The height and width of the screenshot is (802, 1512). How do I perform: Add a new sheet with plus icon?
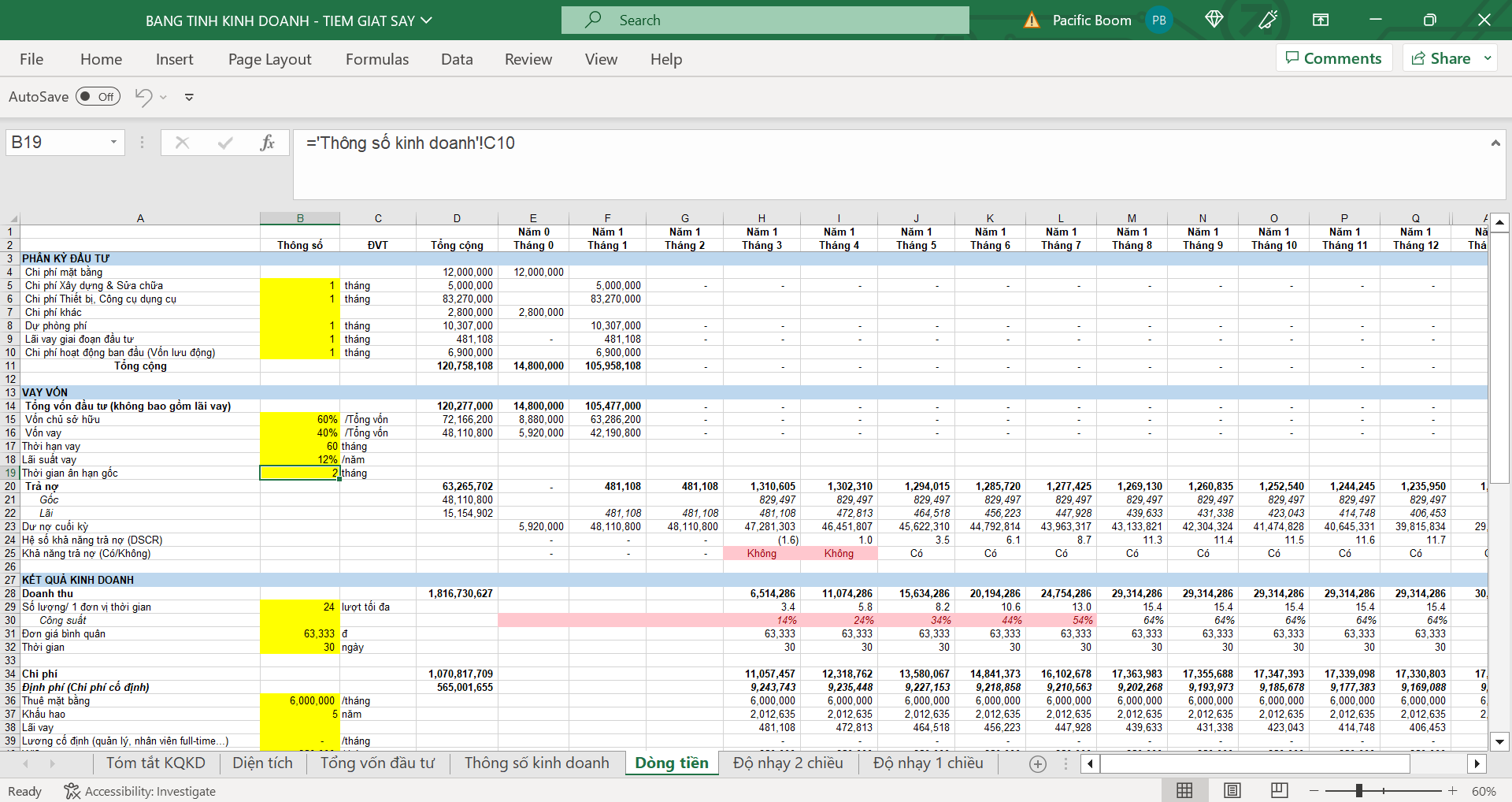[x=1038, y=763]
